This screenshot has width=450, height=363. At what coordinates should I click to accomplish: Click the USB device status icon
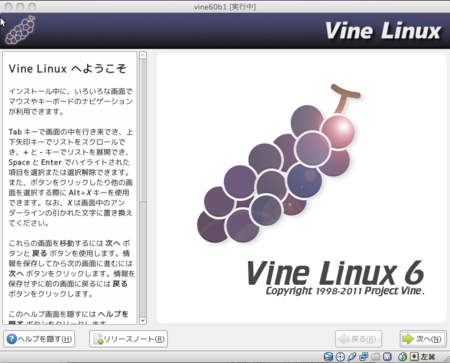352,357
